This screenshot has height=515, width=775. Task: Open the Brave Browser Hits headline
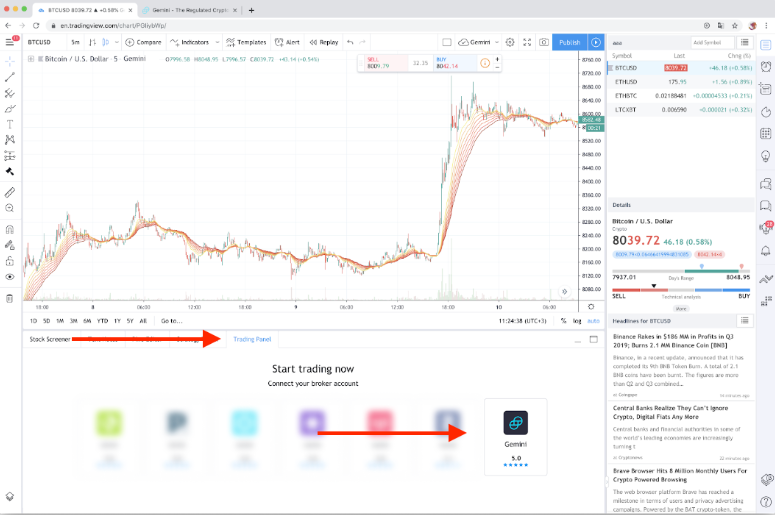tap(680, 475)
